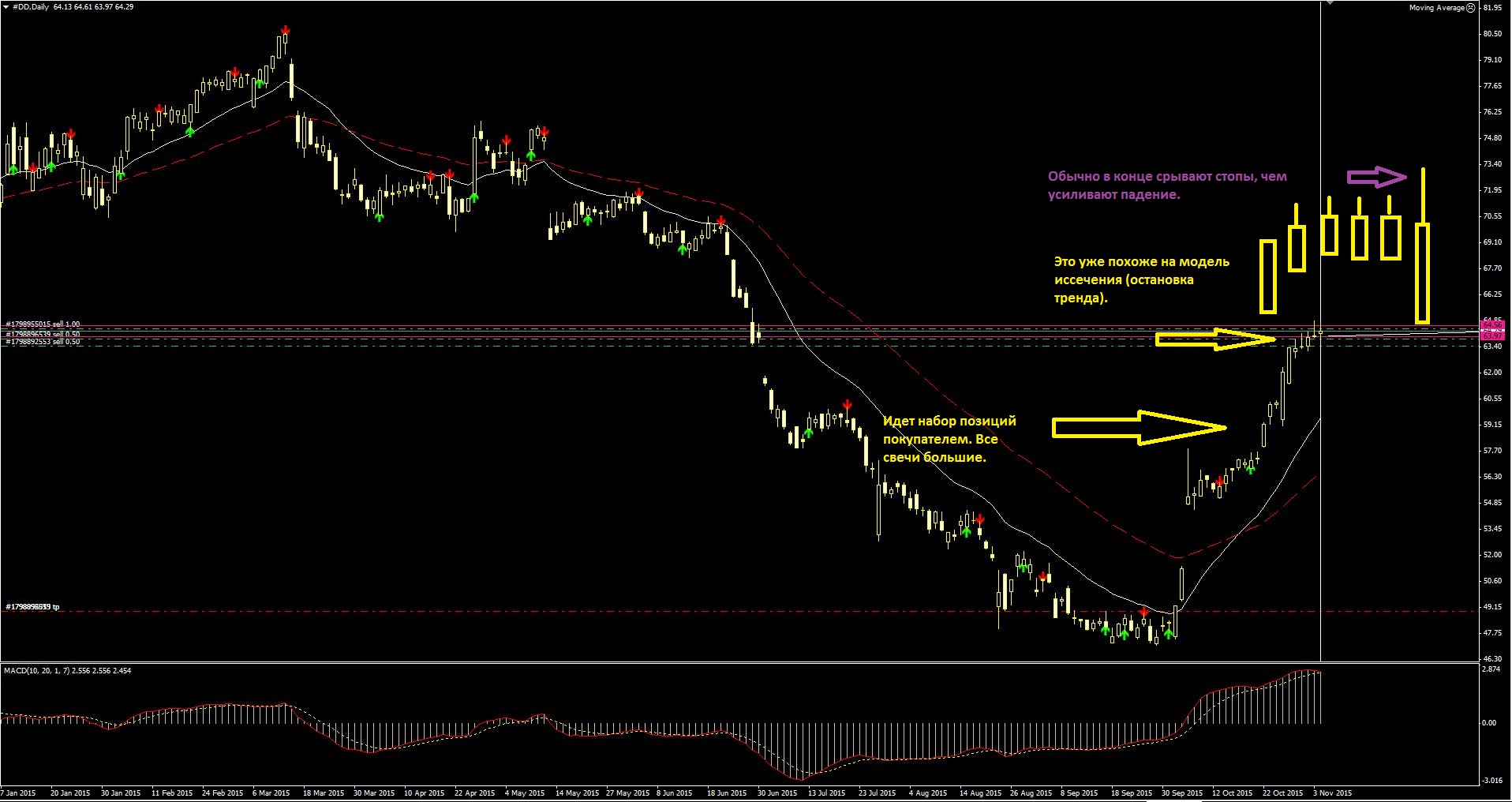Screen dimensions: 1512x802
Task: Click the 46.30 price scale value
Action: (1492, 658)
